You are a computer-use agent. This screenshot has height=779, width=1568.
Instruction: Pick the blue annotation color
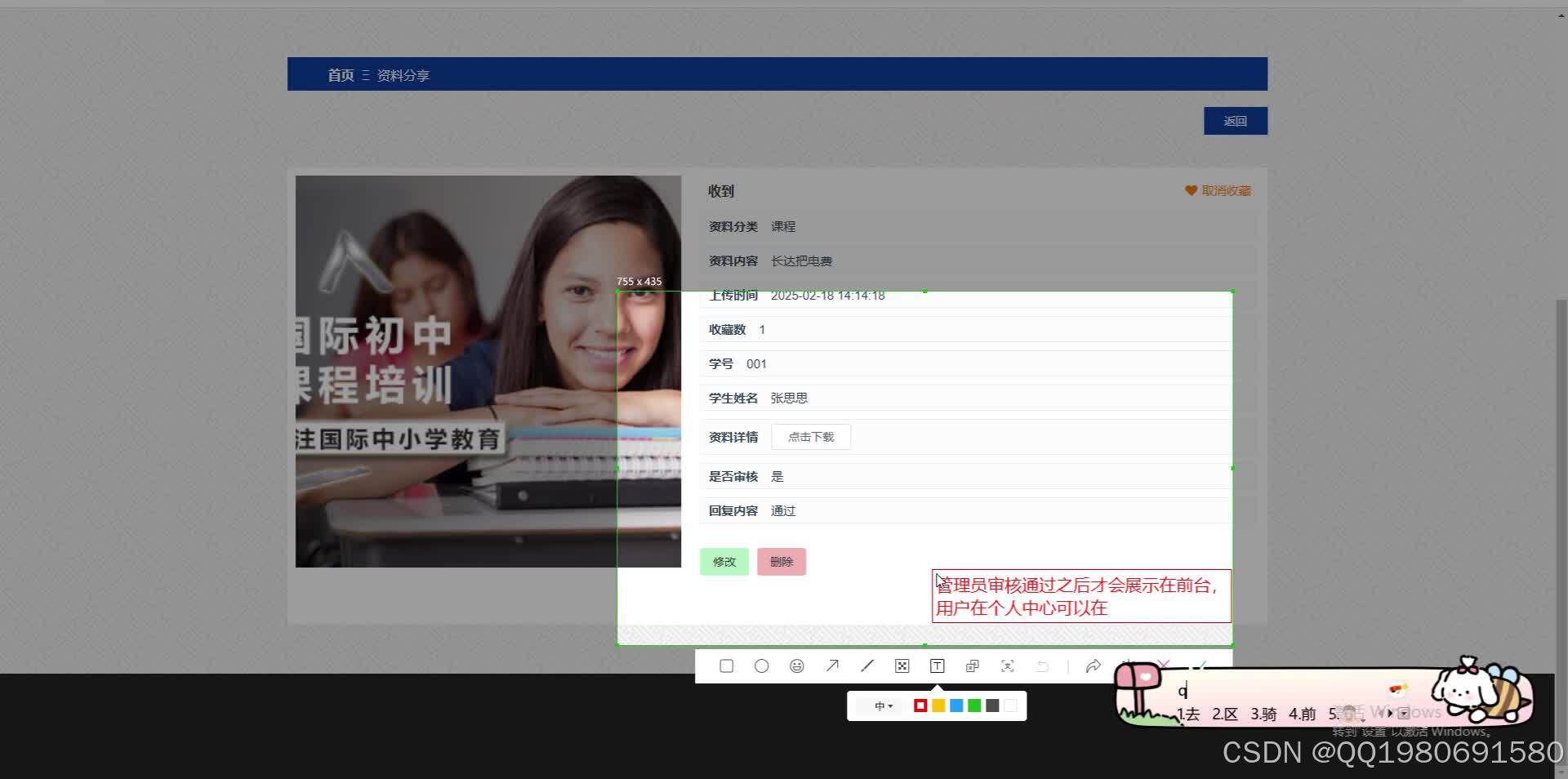(x=956, y=706)
